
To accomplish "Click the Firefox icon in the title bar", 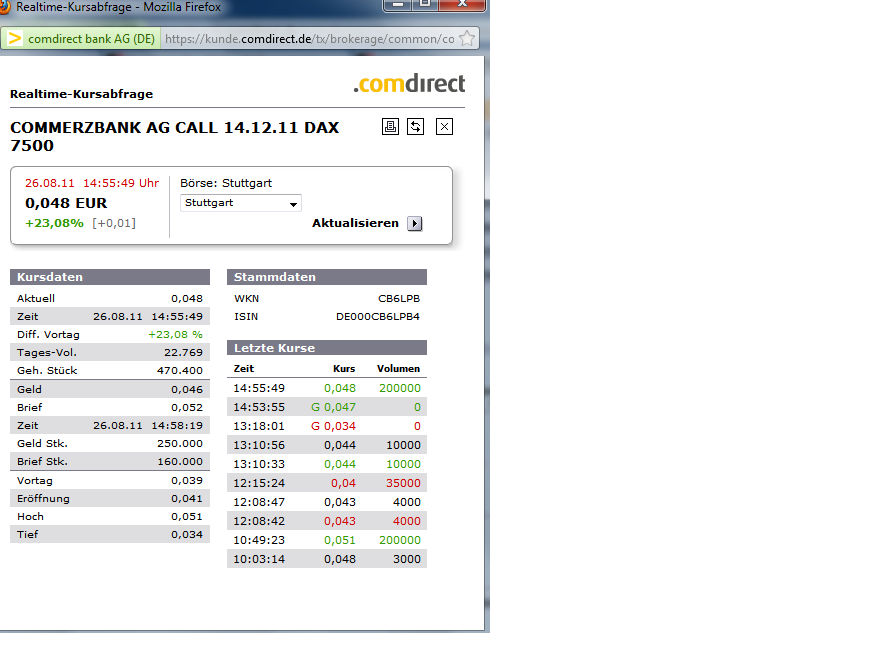I will point(6,7).
